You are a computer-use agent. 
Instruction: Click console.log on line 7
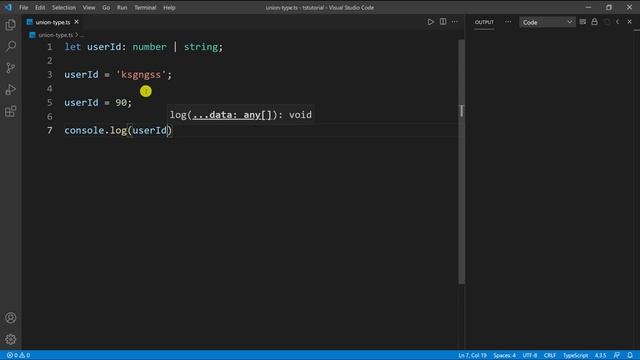tap(96, 130)
